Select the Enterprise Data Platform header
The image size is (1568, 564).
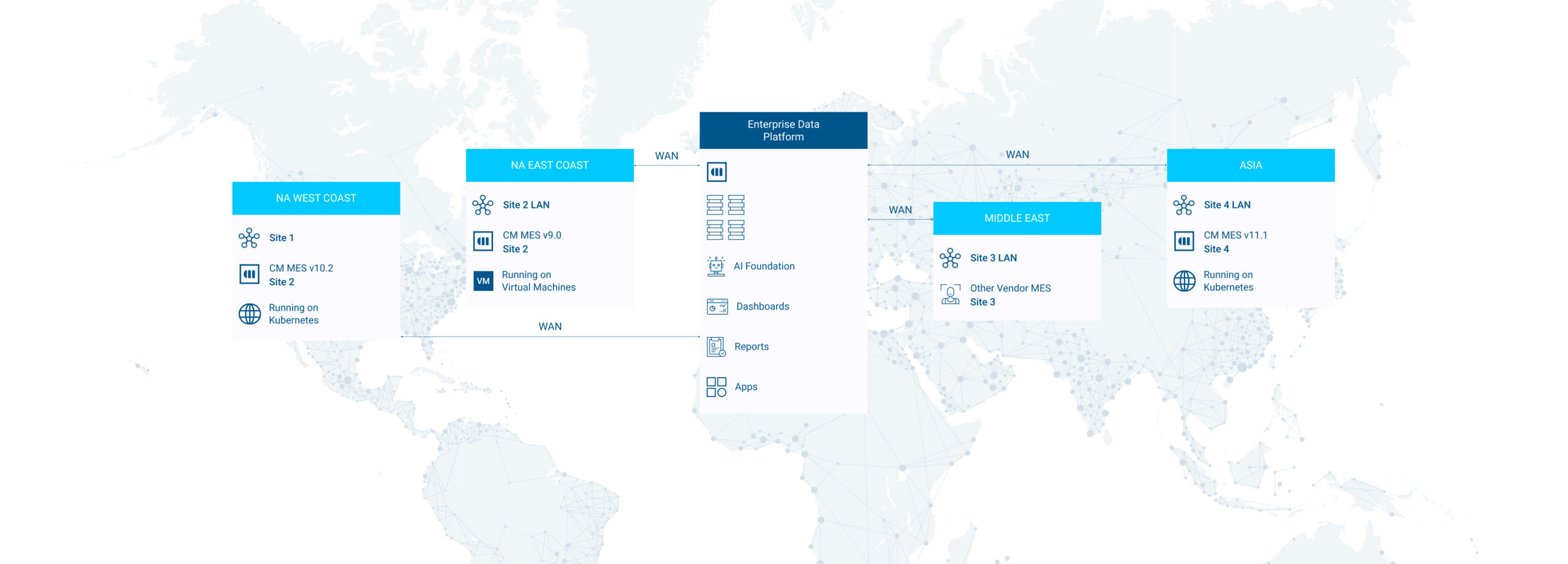click(x=783, y=131)
